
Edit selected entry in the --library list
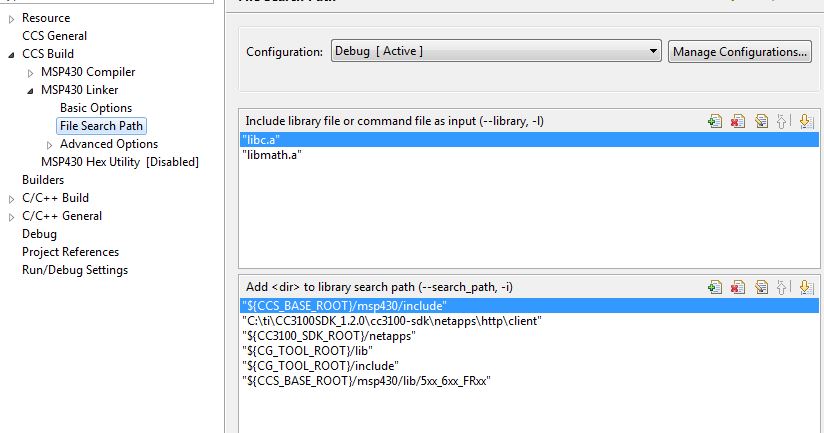761,121
